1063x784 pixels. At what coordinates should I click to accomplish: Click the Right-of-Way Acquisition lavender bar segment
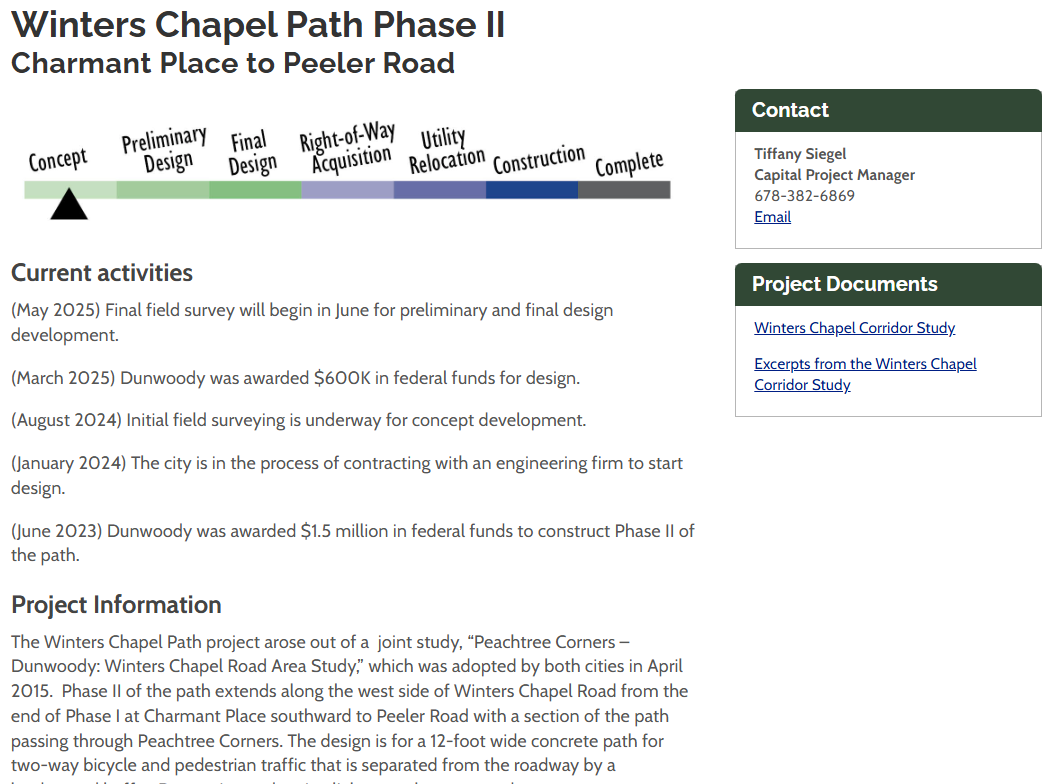click(x=348, y=190)
